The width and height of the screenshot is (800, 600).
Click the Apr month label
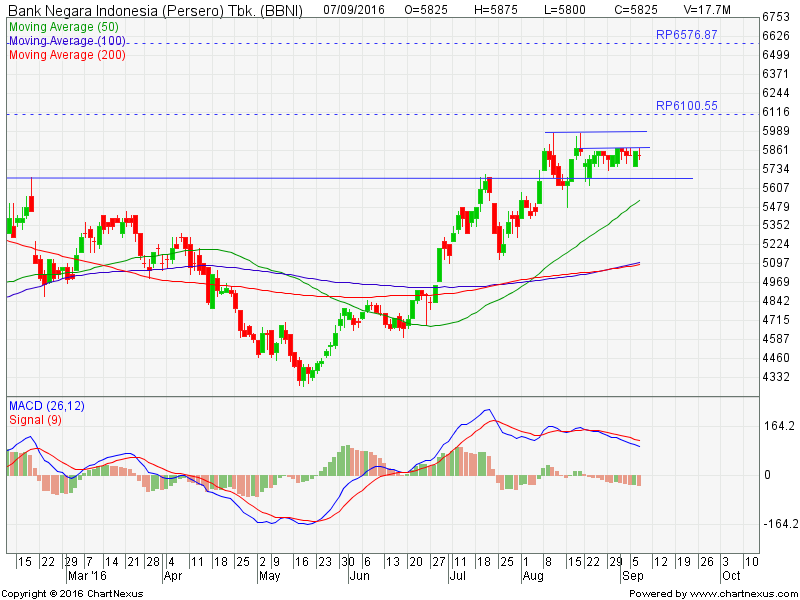pyautogui.click(x=173, y=576)
